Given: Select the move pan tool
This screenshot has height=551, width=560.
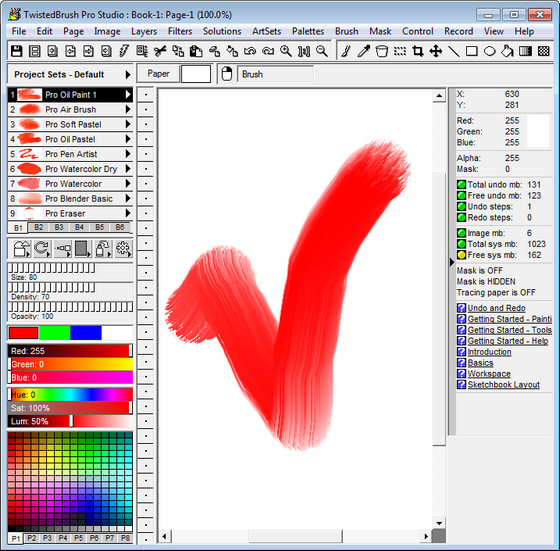Looking at the screenshot, I should coord(436,51).
